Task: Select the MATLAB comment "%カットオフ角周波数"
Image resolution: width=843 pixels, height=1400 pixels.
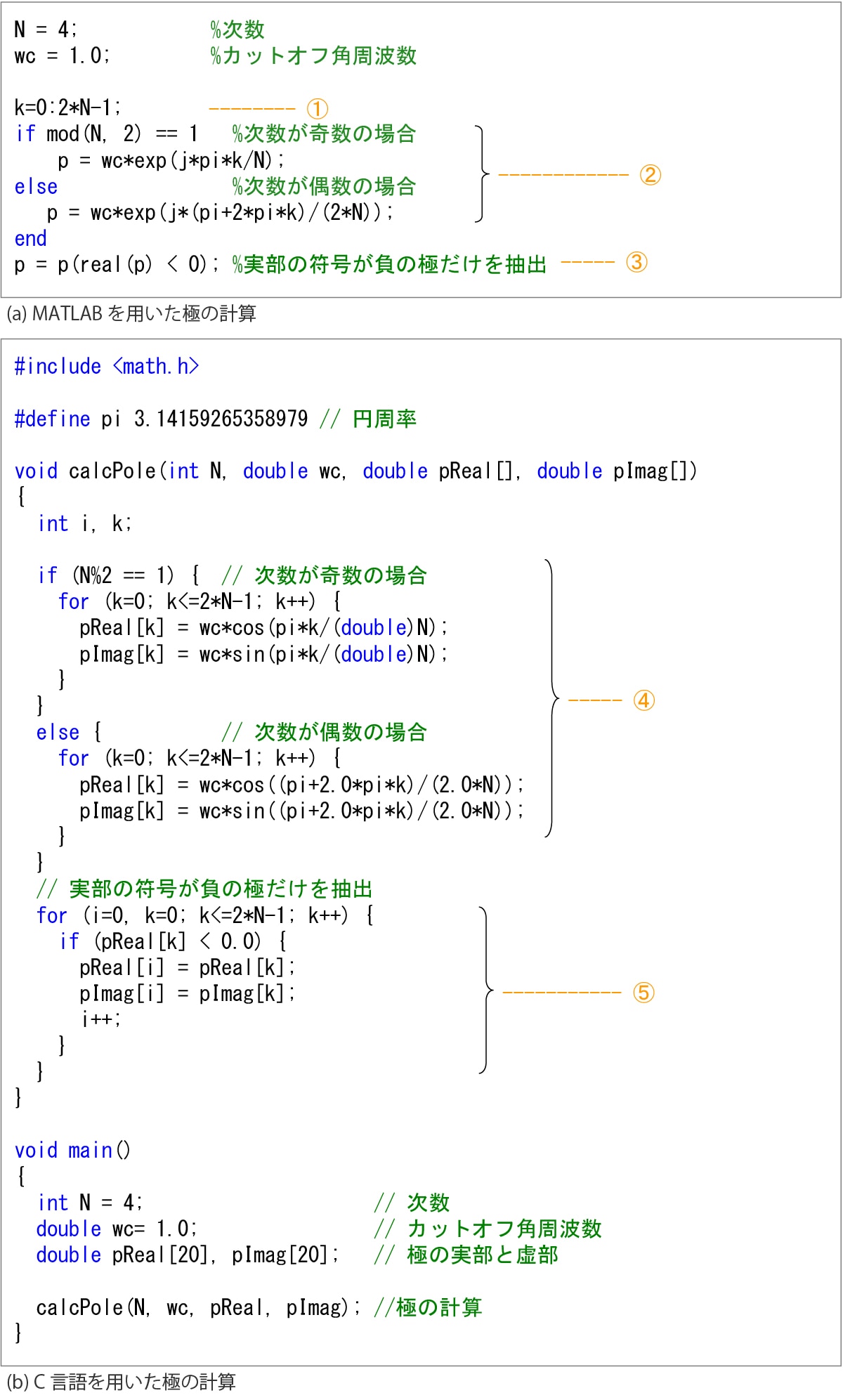Action: (x=313, y=56)
